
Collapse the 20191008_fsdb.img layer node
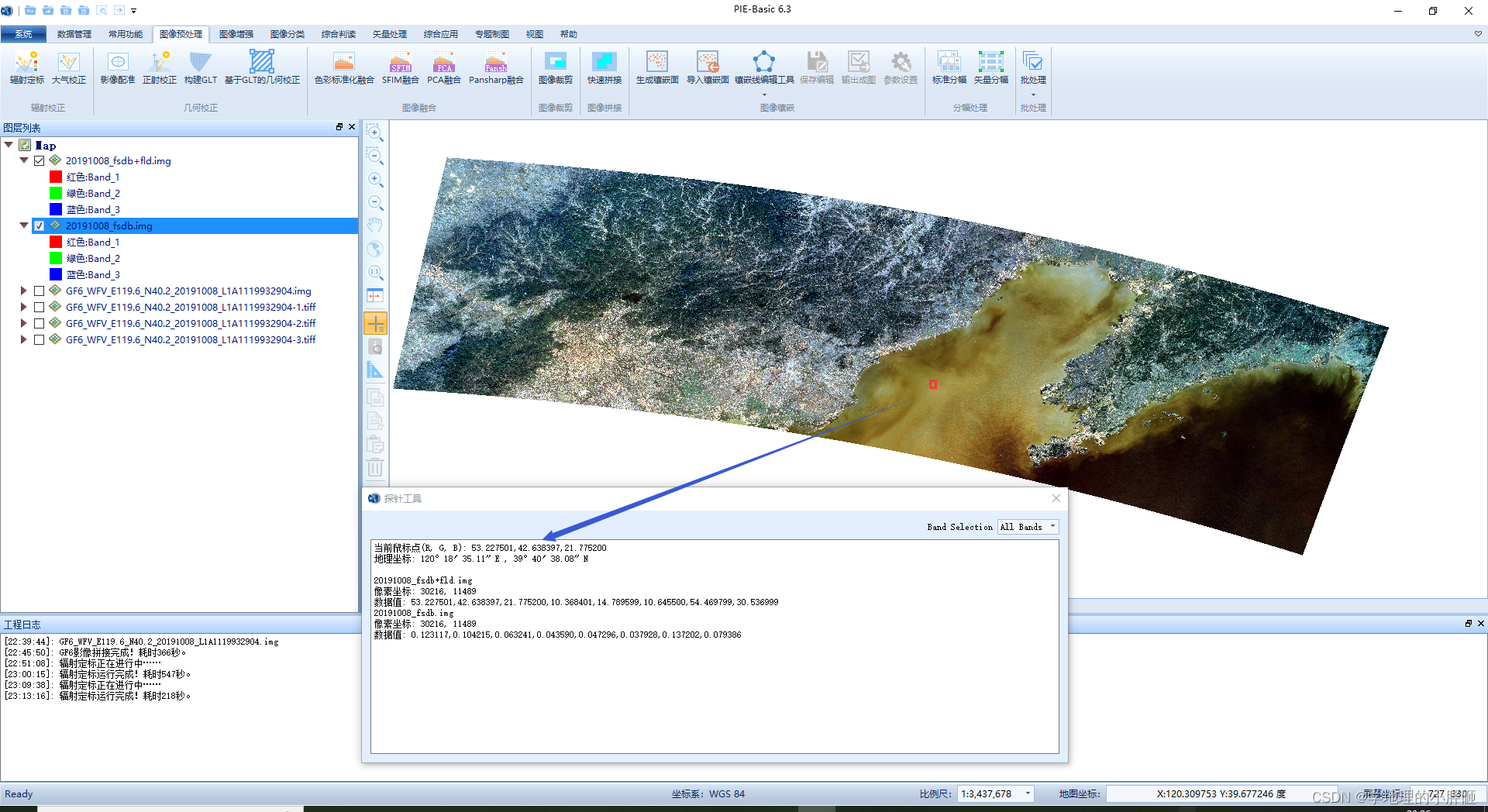[x=24, y=225]
